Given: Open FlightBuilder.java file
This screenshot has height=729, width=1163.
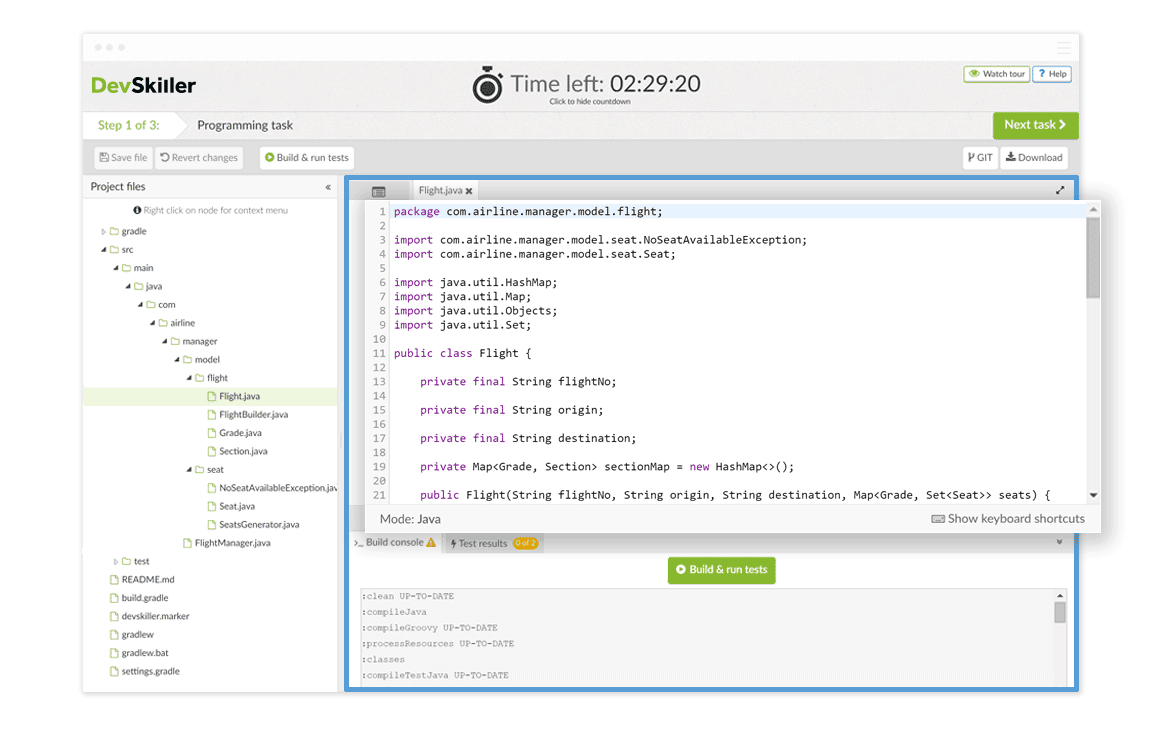Looking at the screenshot, I should (253, 415).
